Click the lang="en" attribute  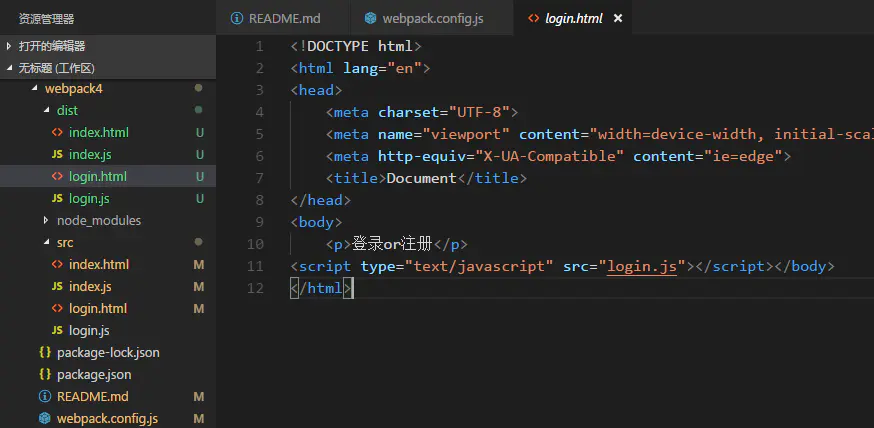[x=382, y=68]
